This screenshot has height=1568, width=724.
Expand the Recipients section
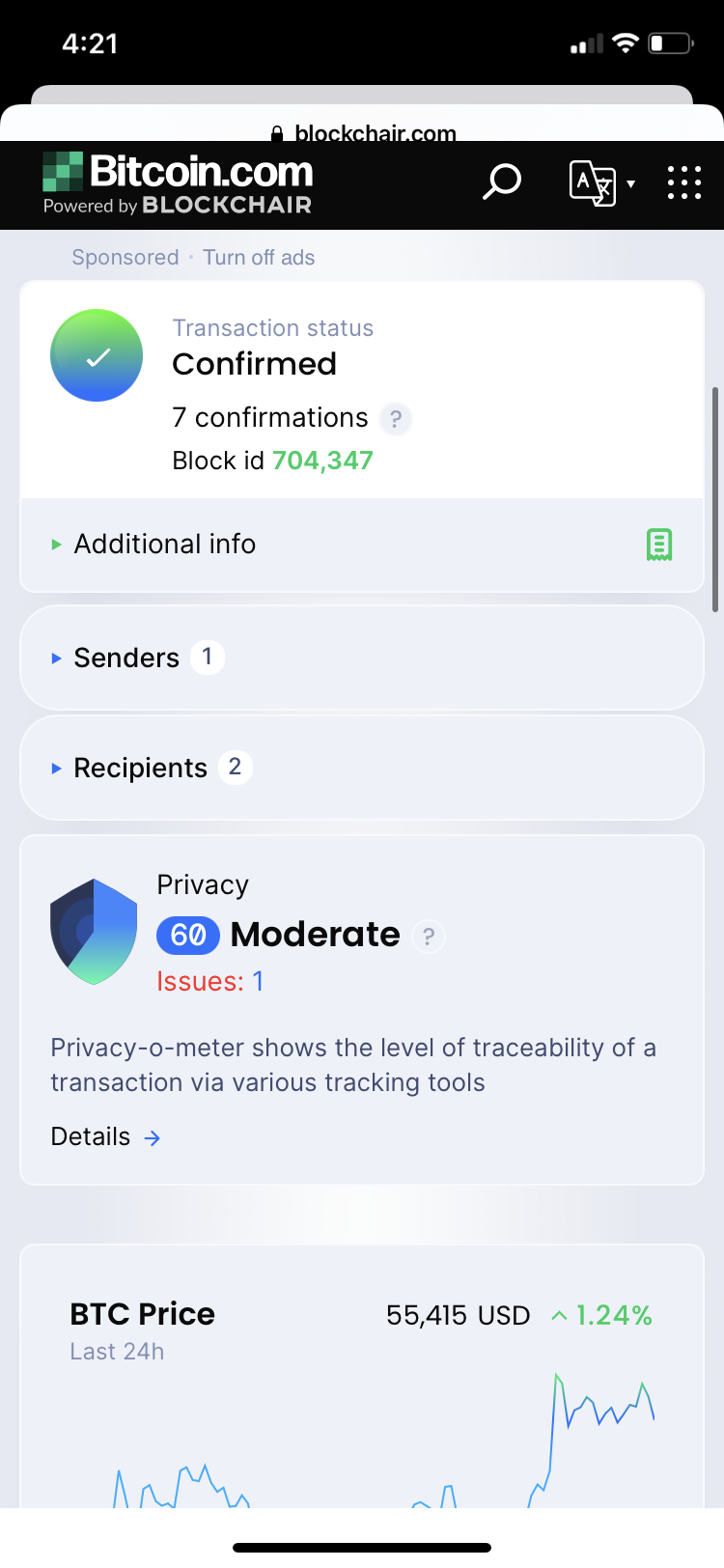click(x=141, y=768)
